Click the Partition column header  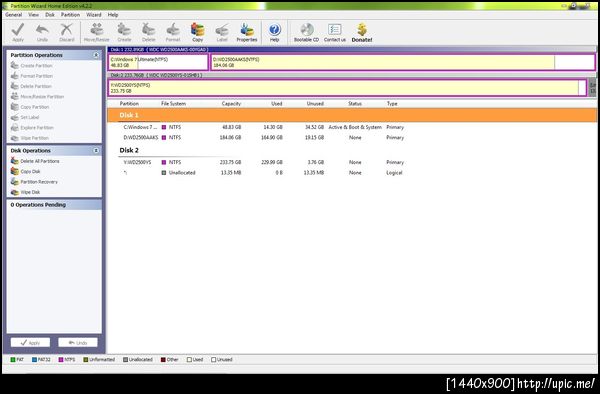[x=129, y=104]
